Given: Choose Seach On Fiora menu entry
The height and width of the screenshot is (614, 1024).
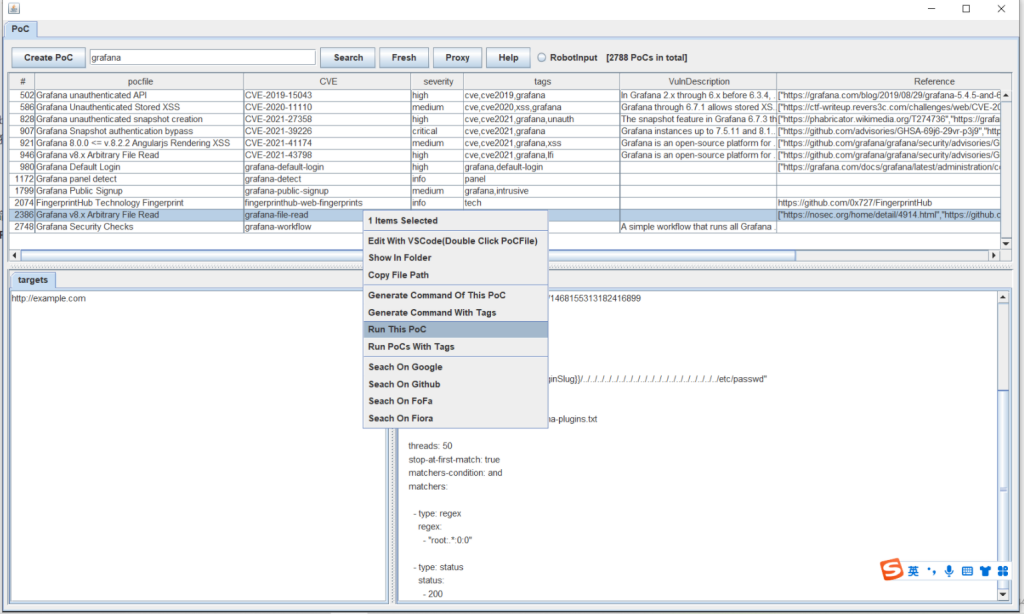Looking at the screenshot, I should click(455, 418).
